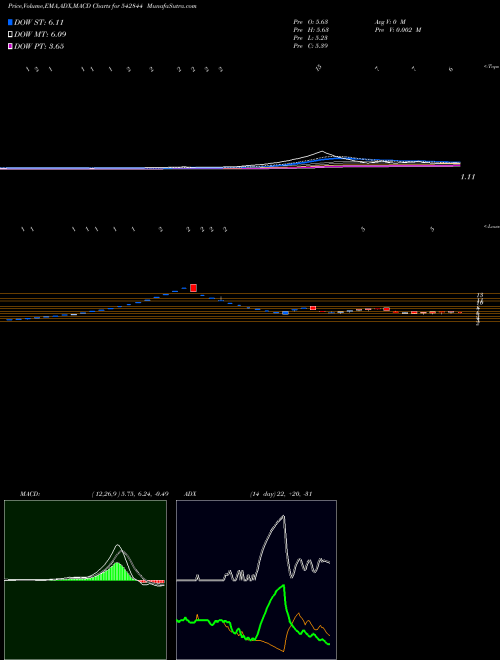Open the ADX line chart panel

(256, 580)
